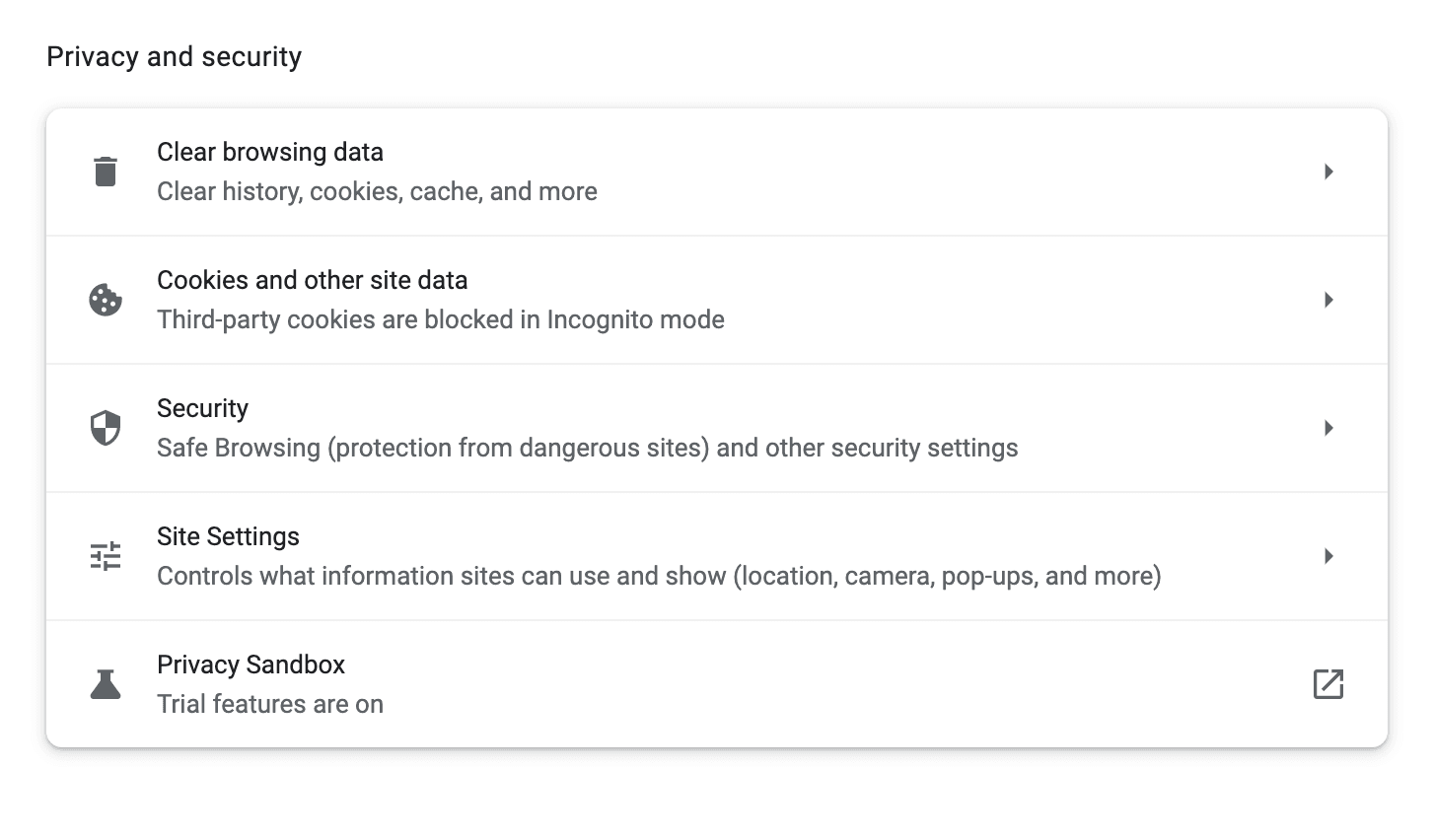The height and width of the screenshot is (840, 1434).
Task: Click the Site Settings sliders icon
Action: [x=106, y=556]
